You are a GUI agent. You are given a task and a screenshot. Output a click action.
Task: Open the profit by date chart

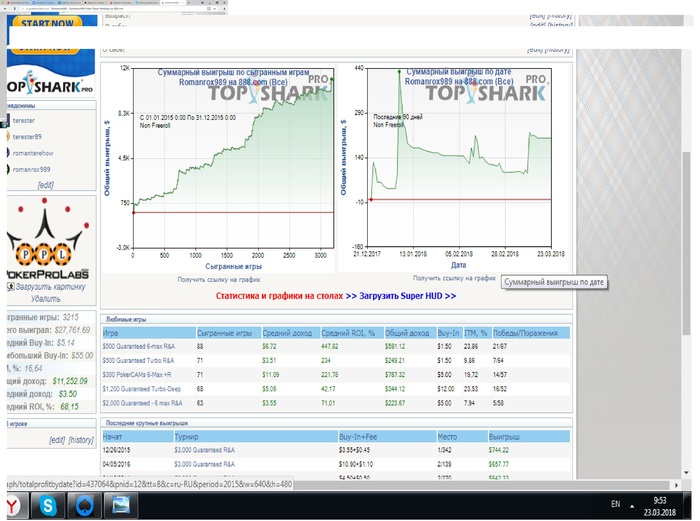click(454, 169)
